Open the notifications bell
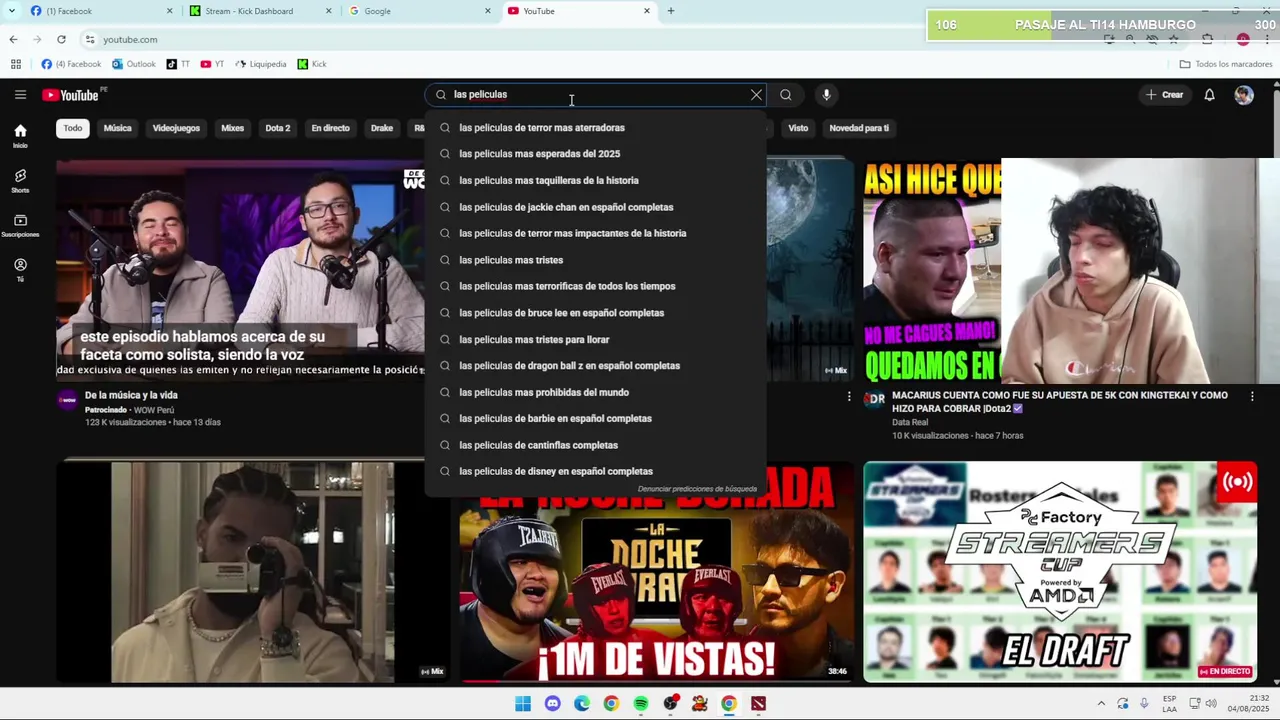 coord(1209,95)
